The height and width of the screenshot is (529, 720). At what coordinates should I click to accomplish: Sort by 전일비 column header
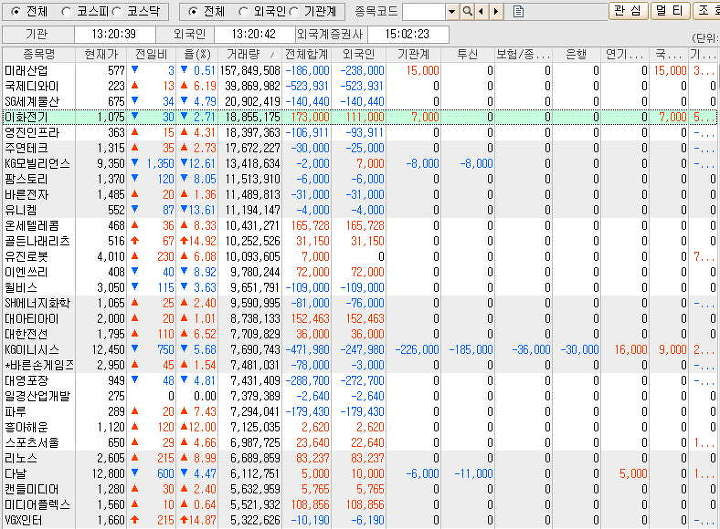click(x=151, y=54)
